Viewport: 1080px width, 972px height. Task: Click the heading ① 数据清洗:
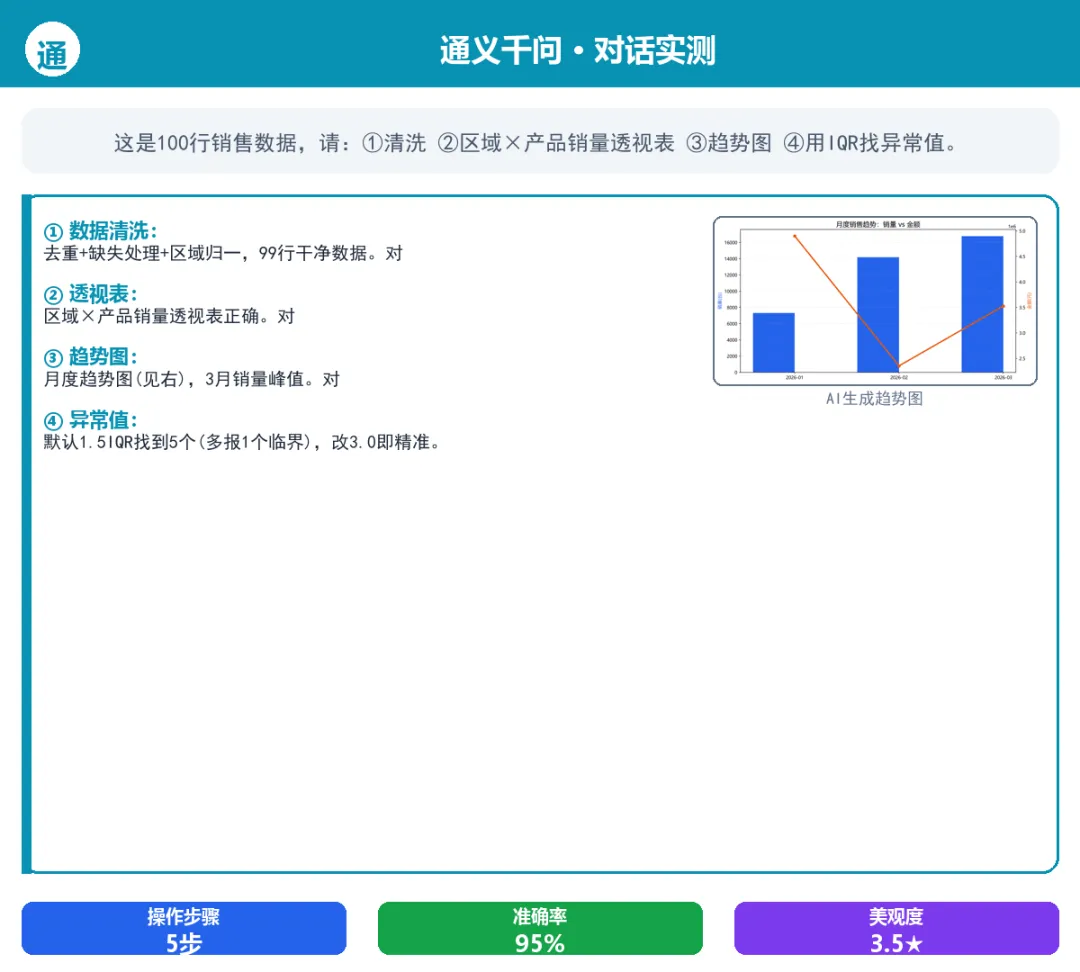[101, 231]
